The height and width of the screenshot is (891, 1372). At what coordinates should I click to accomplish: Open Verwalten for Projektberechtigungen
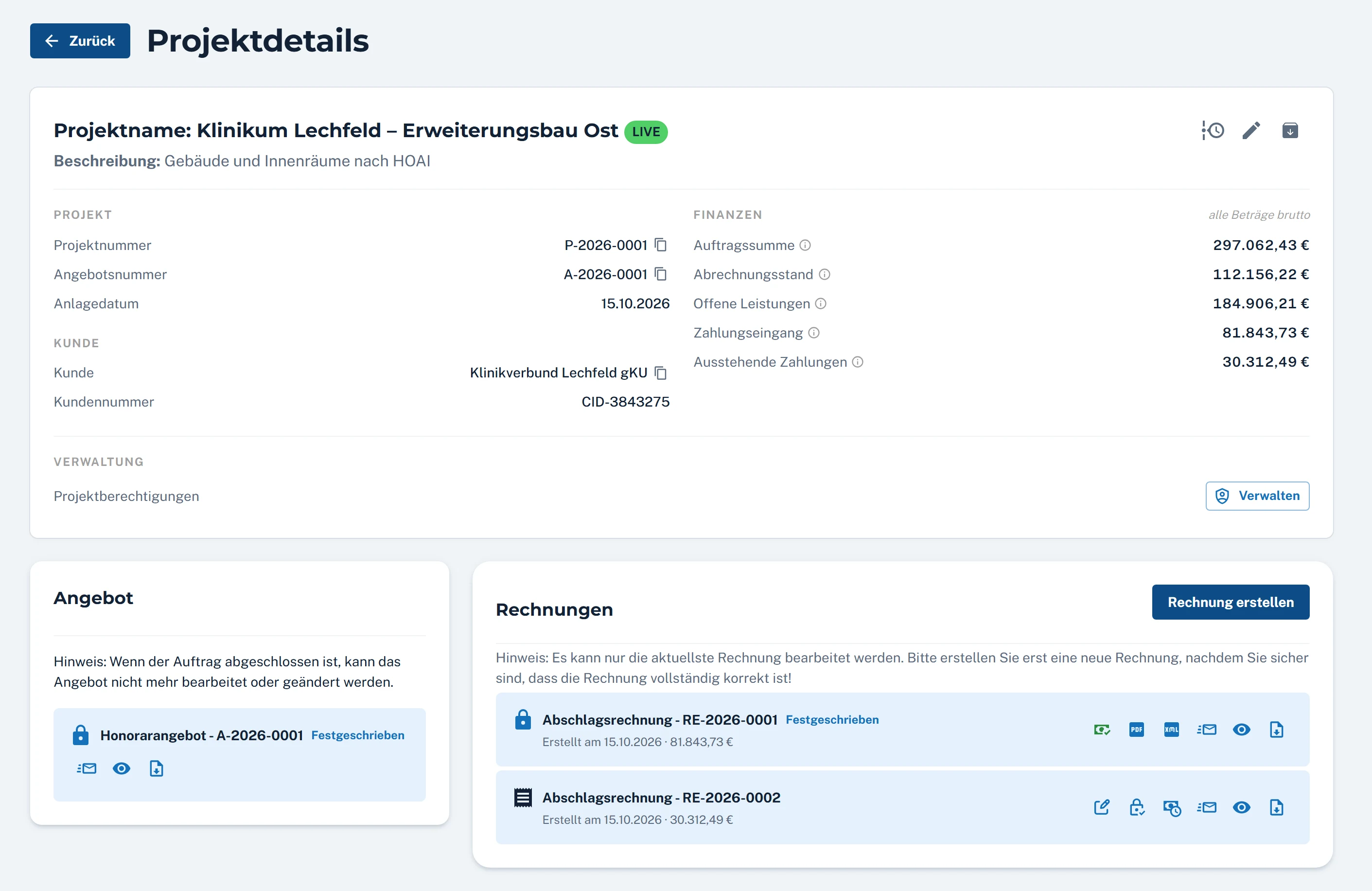pyautogui.click(x=1257, y=496)
